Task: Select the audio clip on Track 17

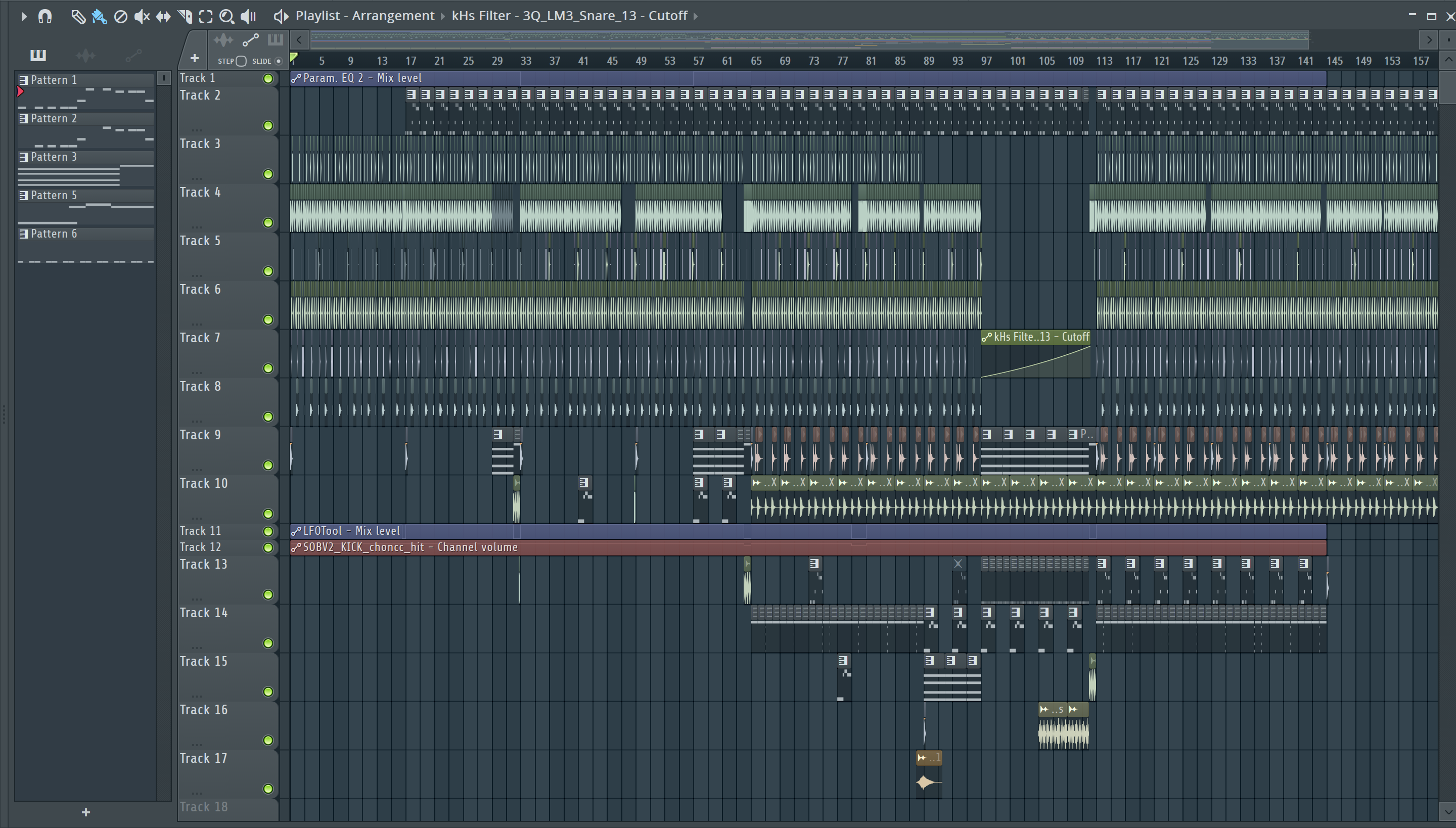Action: click(929, 774)
